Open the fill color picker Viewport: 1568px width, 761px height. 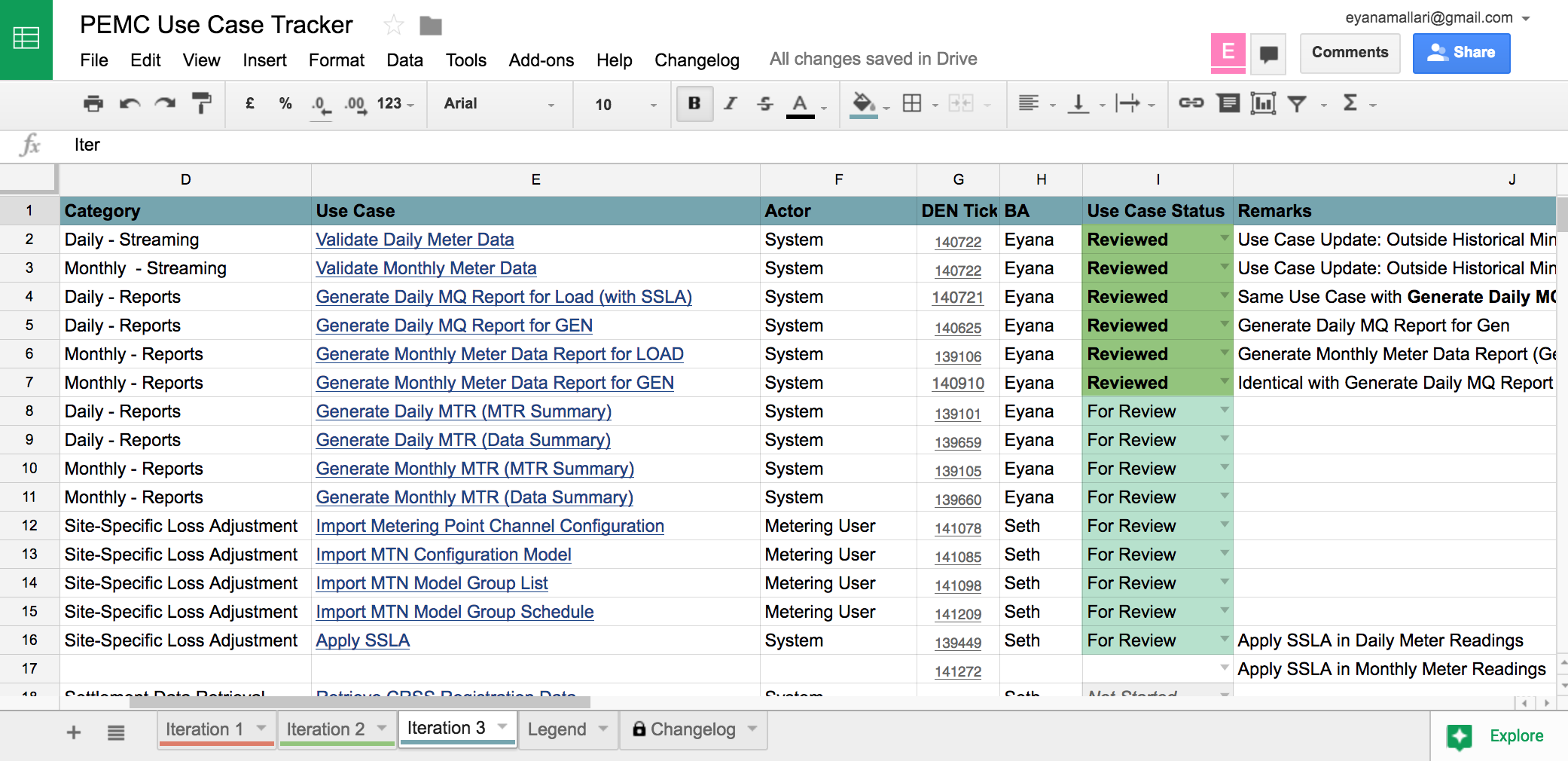(x=864, y=105)
